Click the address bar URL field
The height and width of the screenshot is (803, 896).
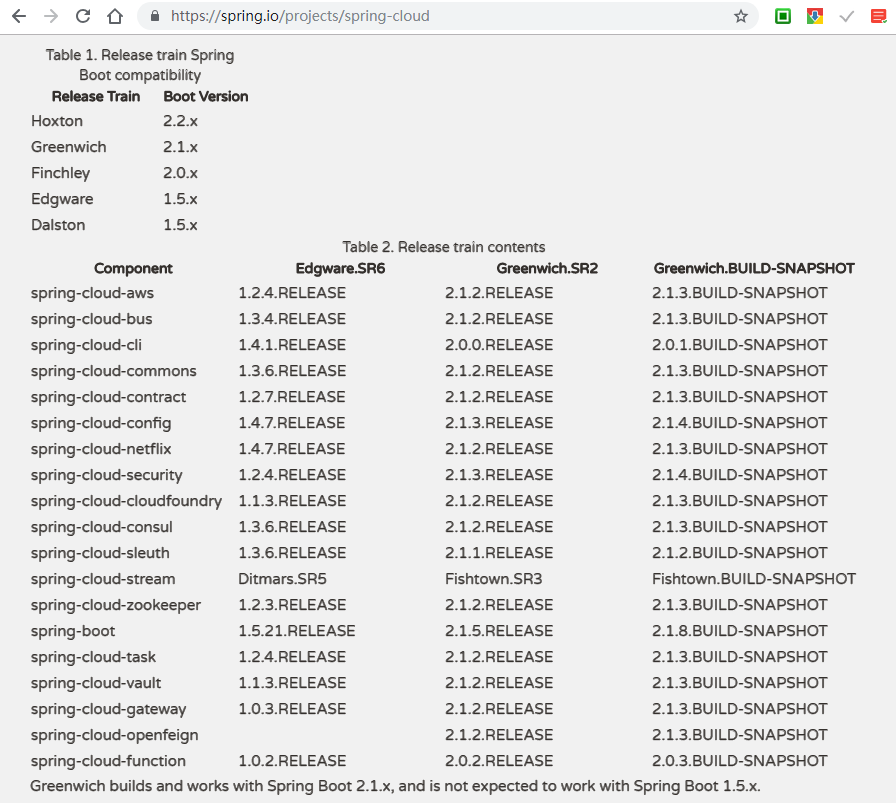point(447,16)
